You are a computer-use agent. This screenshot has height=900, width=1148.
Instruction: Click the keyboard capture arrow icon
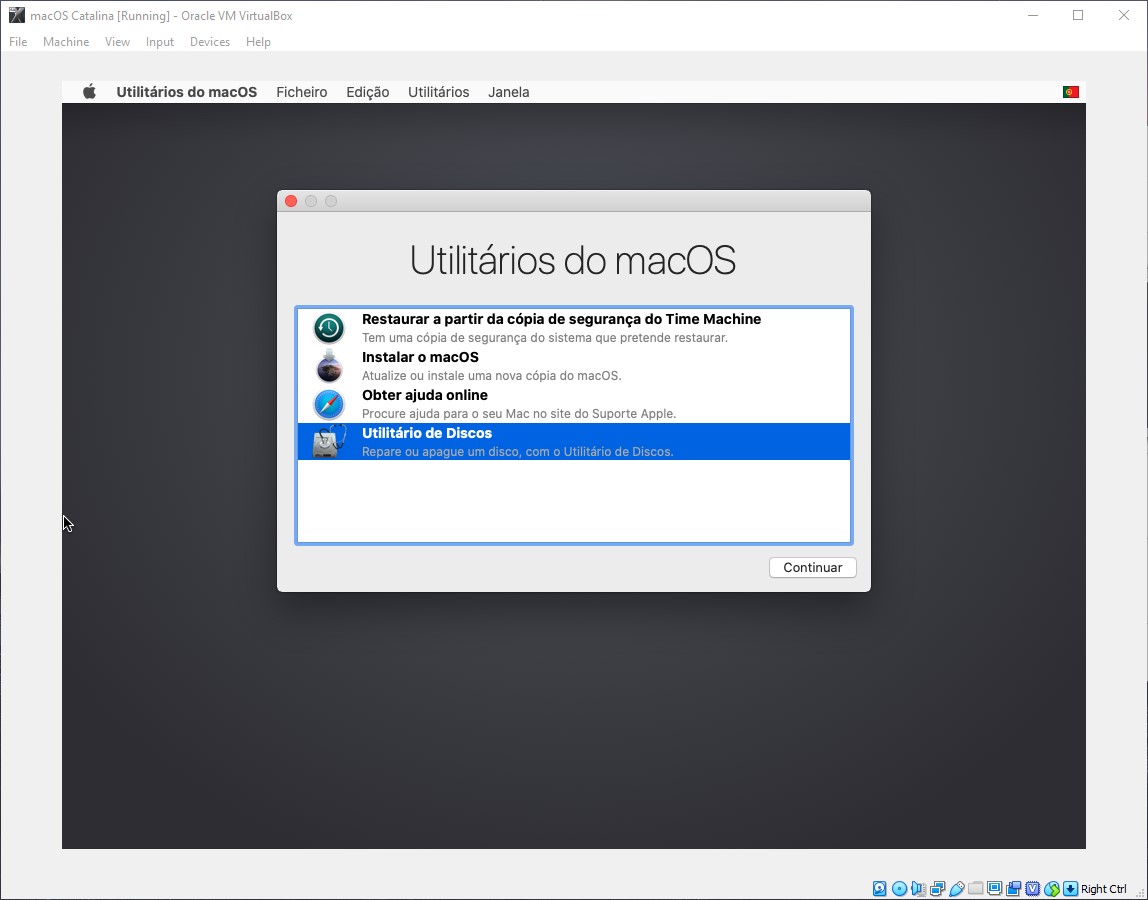point(1070,889)
